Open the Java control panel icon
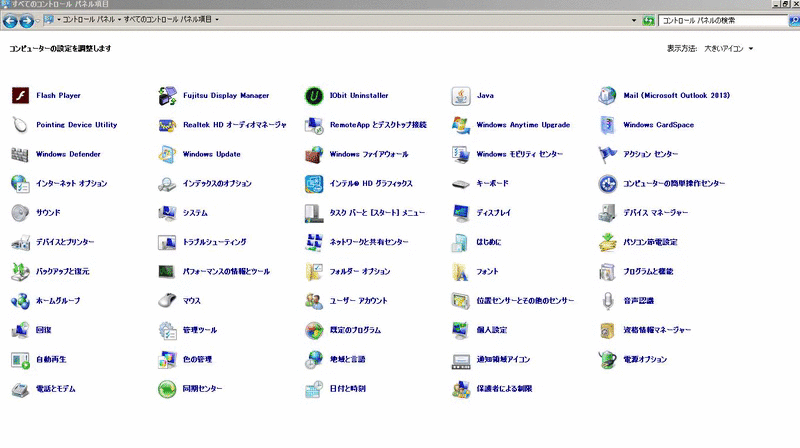Image resolution: width=800 pixels, height=448 pixels. point(461,95)
